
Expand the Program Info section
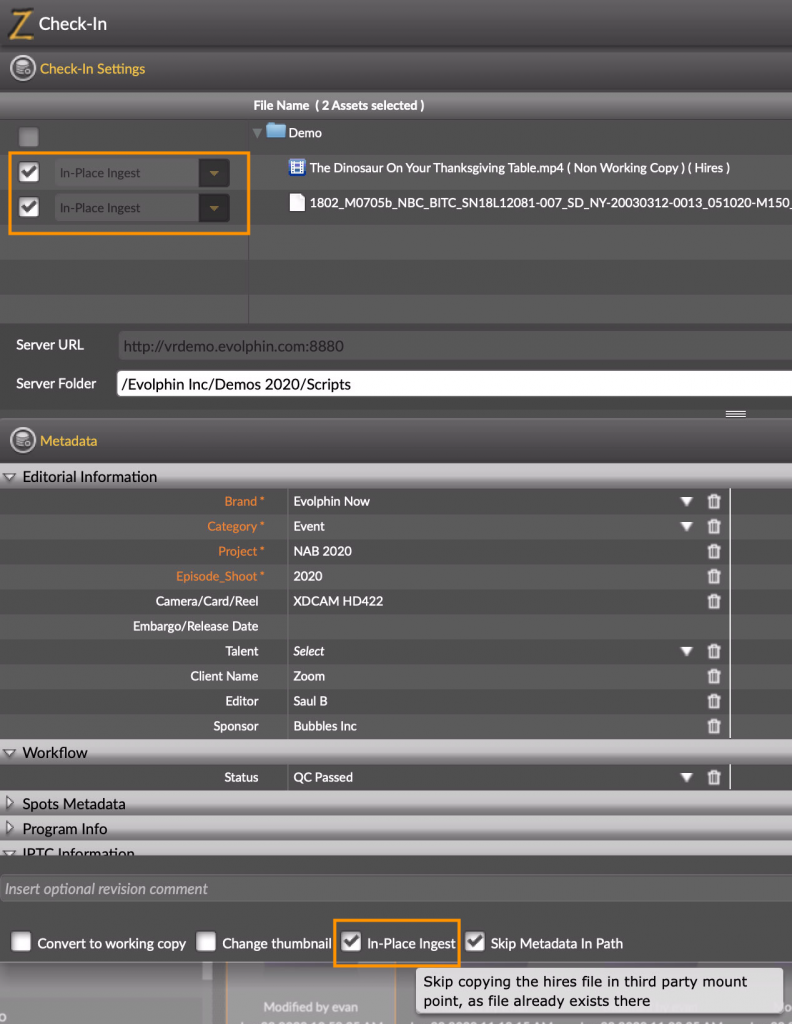9,827
